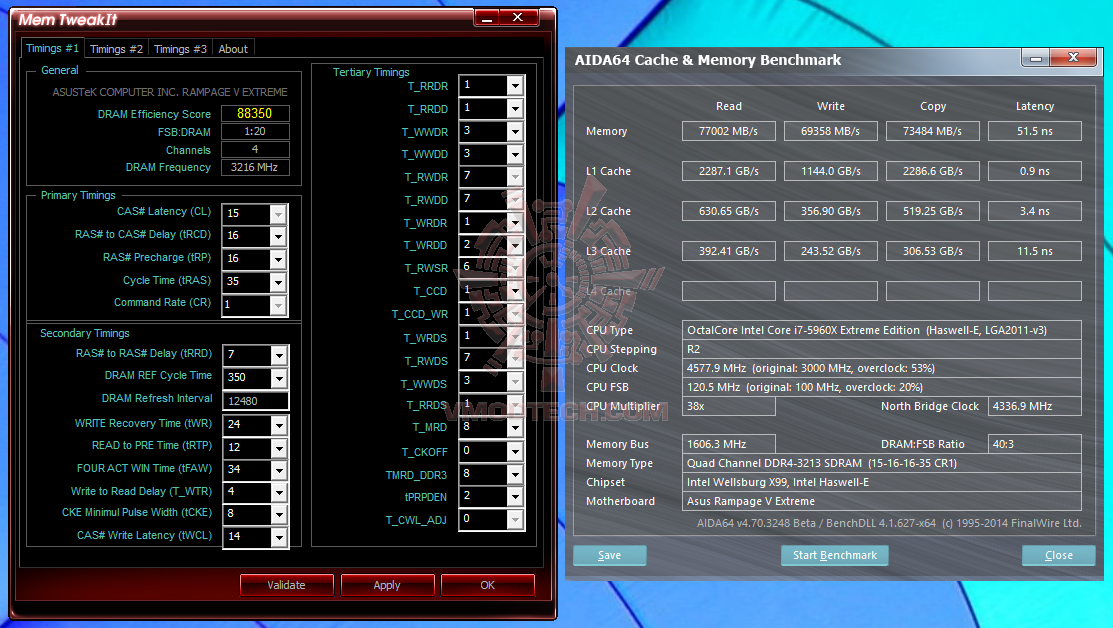
Task: Expand the CAS# Write Latency (tWCL) dropdown
Action: coord(279,536)
